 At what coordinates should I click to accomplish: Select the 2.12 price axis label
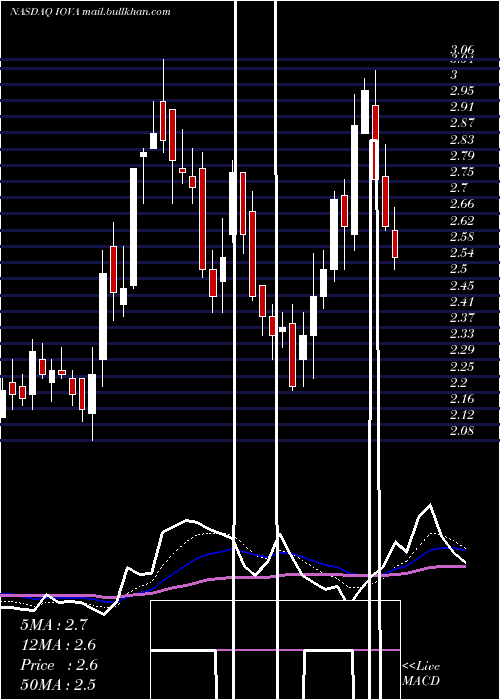click(462, 415)
